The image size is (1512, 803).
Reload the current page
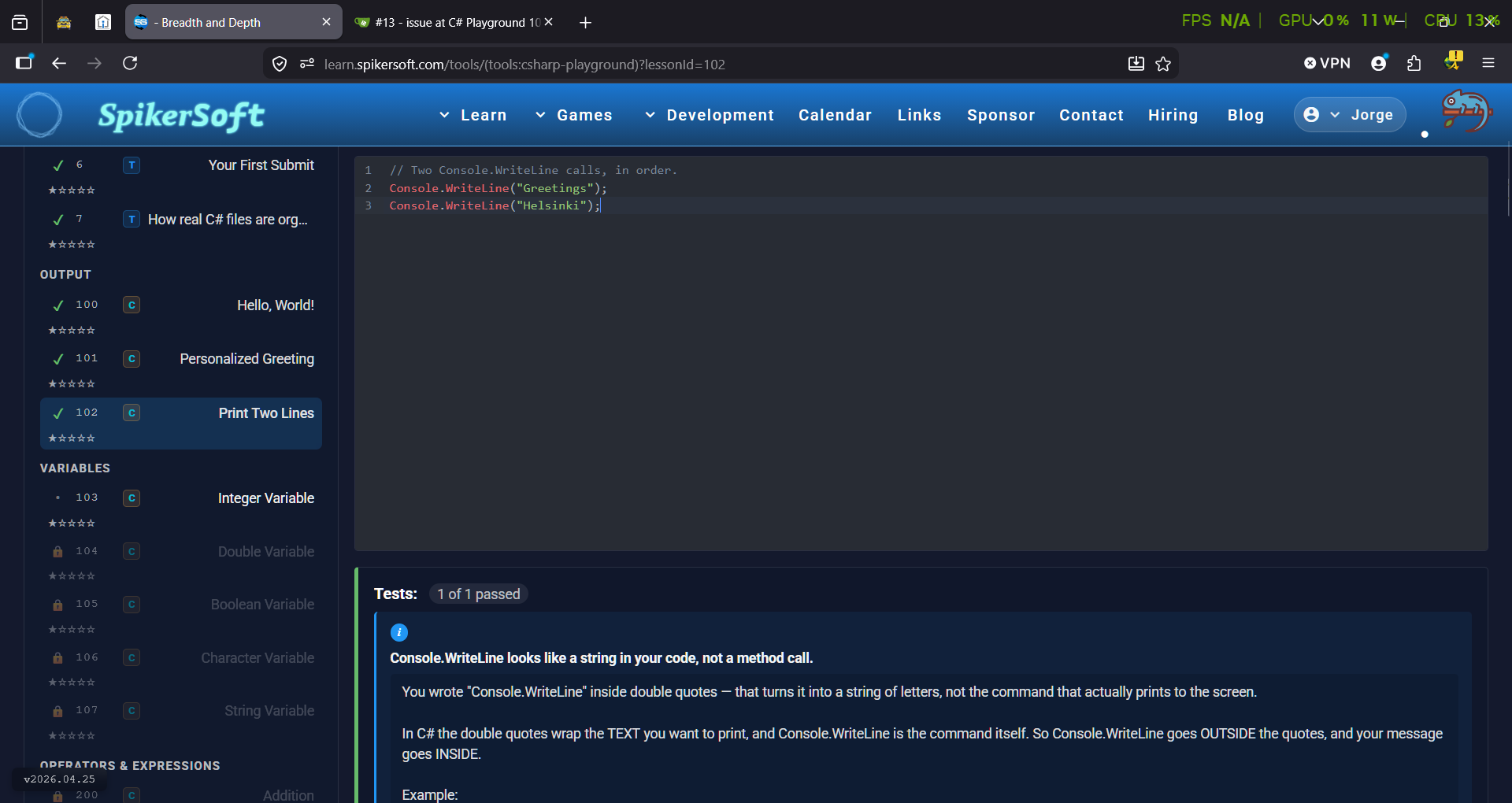point(130,63)
